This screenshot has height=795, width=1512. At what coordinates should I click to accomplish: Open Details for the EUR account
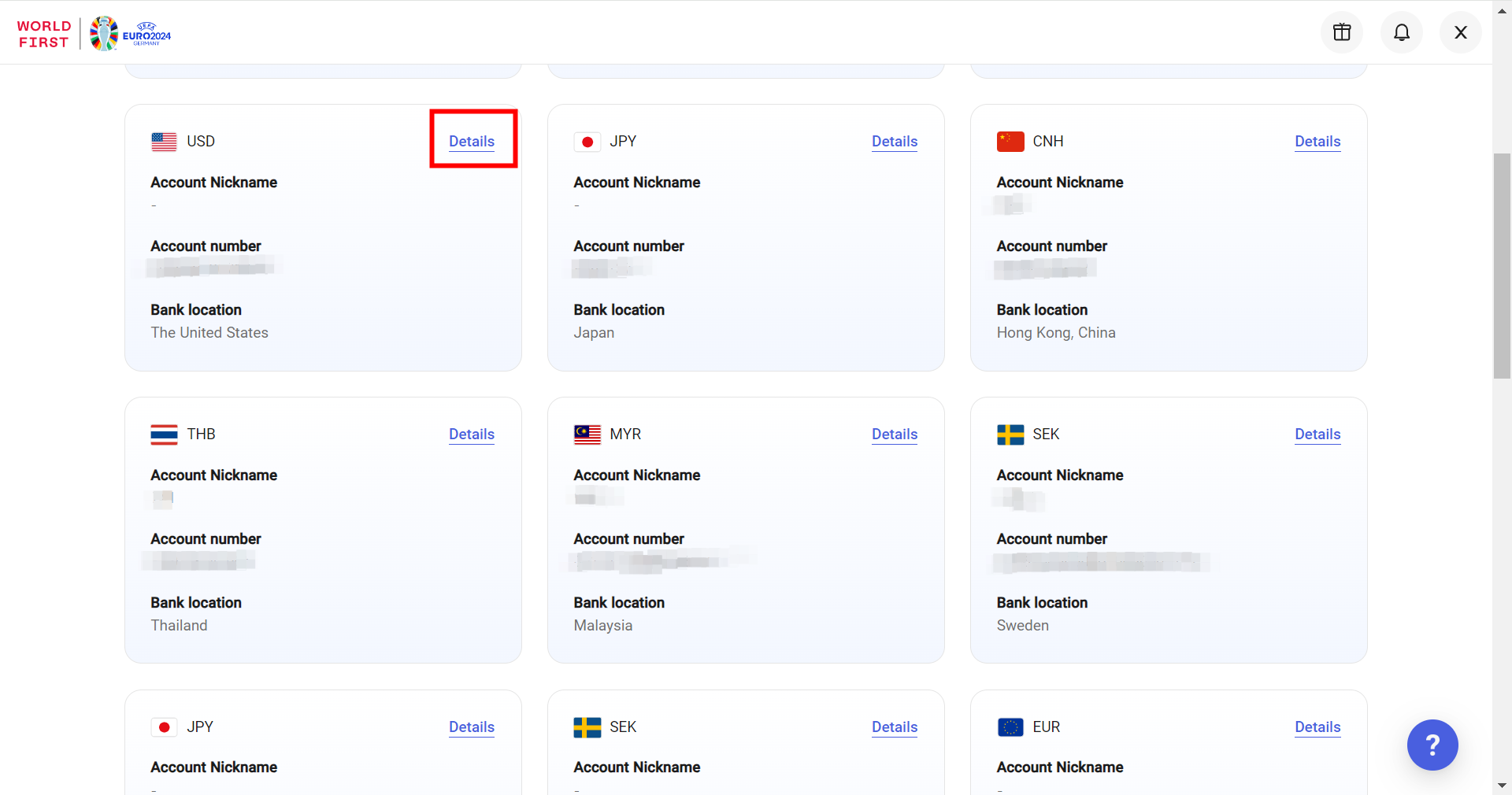[1317, 727]
